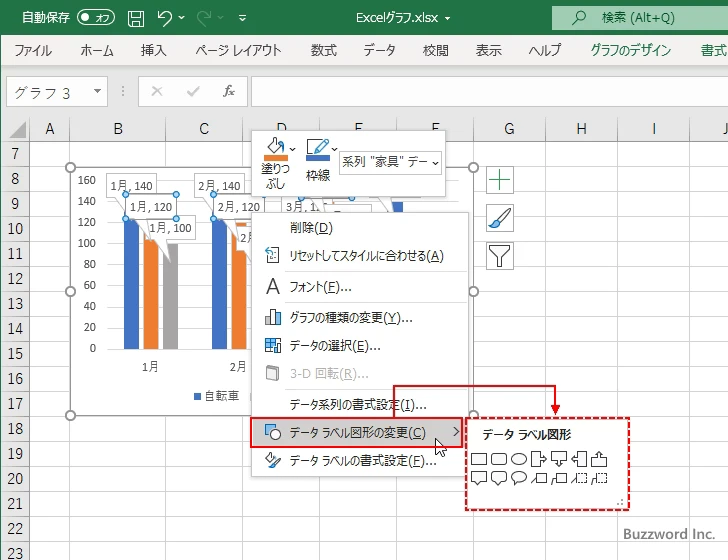Choose the rectangular speech bubble label shape

pyautogui.click(x=479, y=478)
